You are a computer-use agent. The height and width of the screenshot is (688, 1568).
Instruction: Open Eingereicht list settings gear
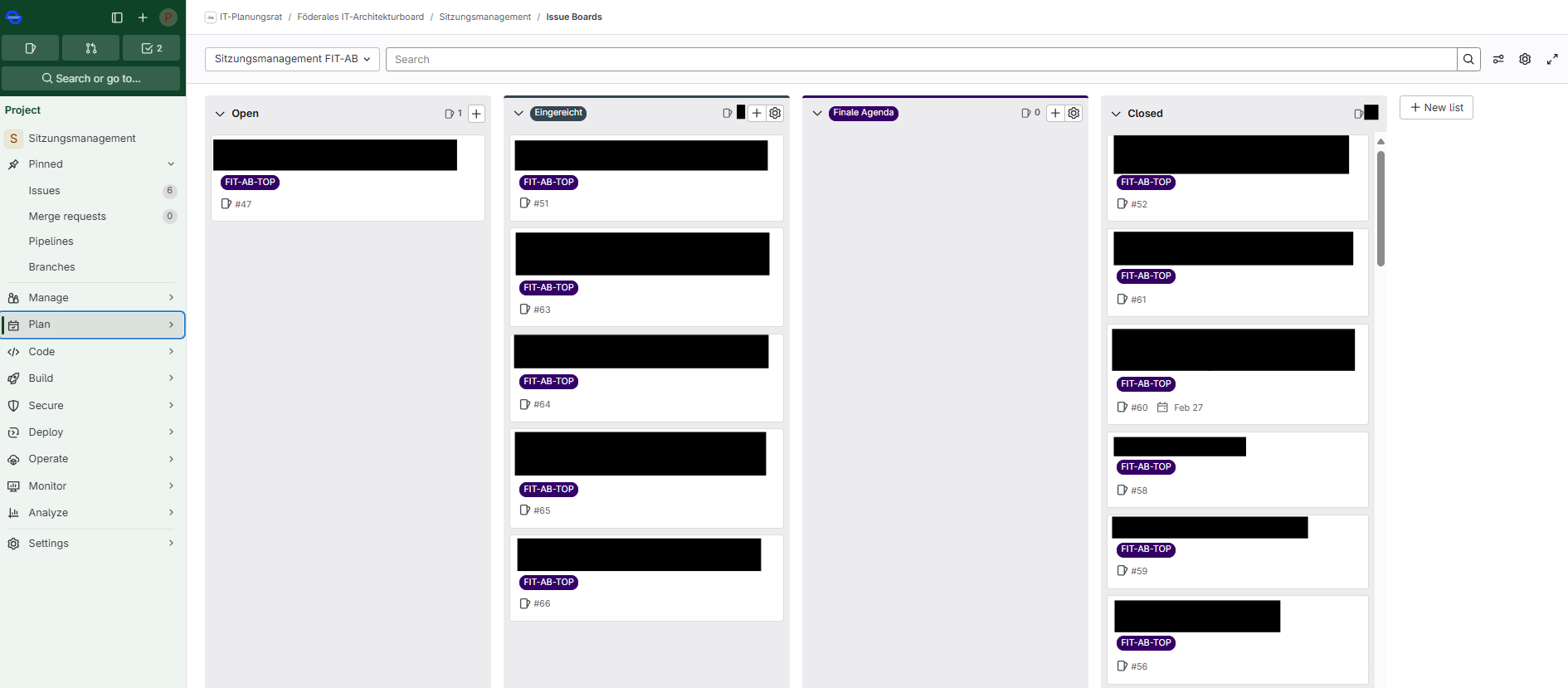coord(775,113)
